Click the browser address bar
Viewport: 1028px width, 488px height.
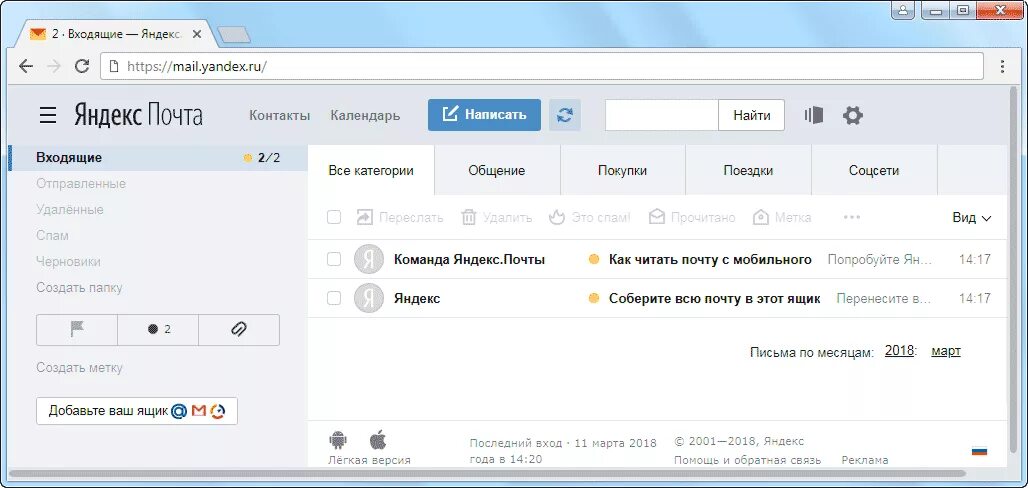click(x=542, y=66)
